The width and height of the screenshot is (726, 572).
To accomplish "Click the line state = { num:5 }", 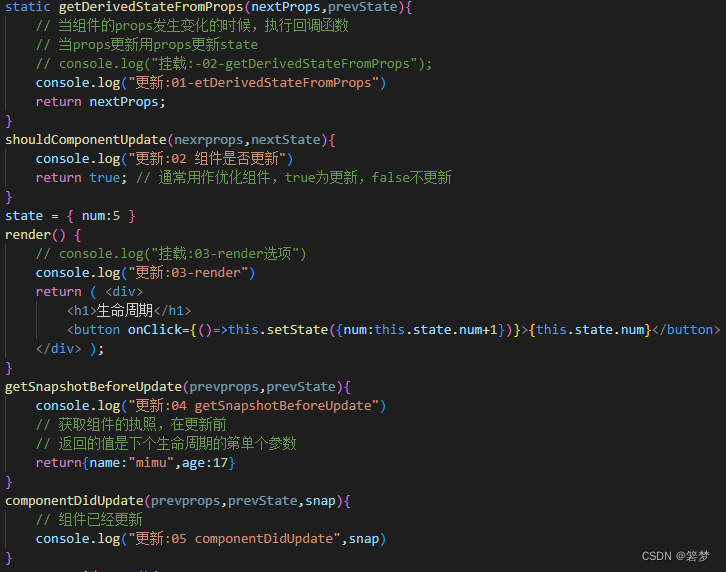I will pyautogui.click(x=70, y=216).
